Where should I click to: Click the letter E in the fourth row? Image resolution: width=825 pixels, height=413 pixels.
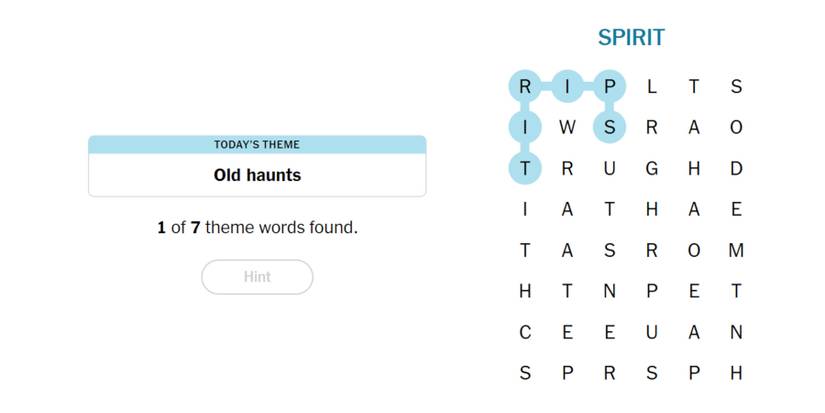[736, 210]
